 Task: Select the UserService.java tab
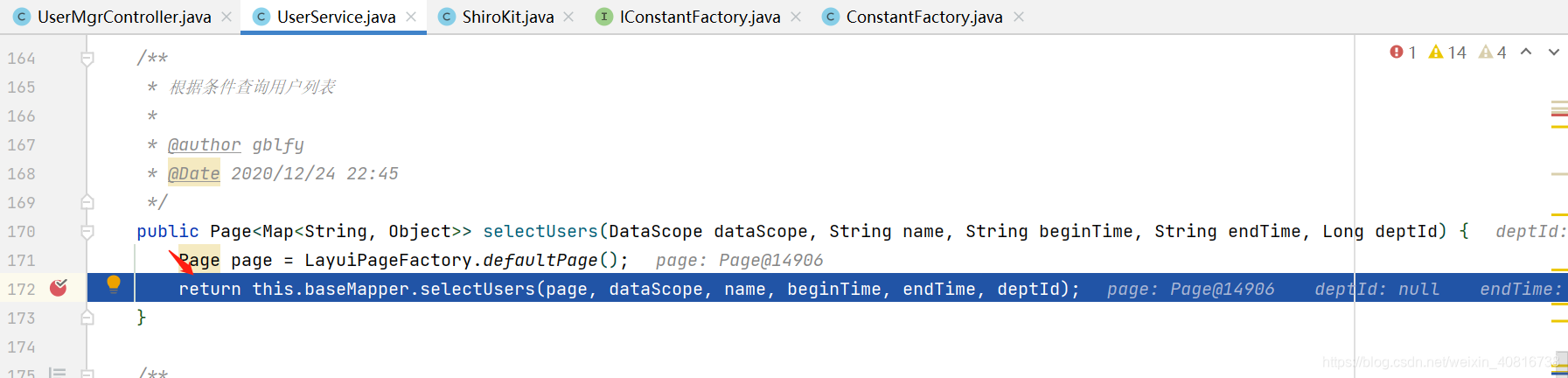336,17
